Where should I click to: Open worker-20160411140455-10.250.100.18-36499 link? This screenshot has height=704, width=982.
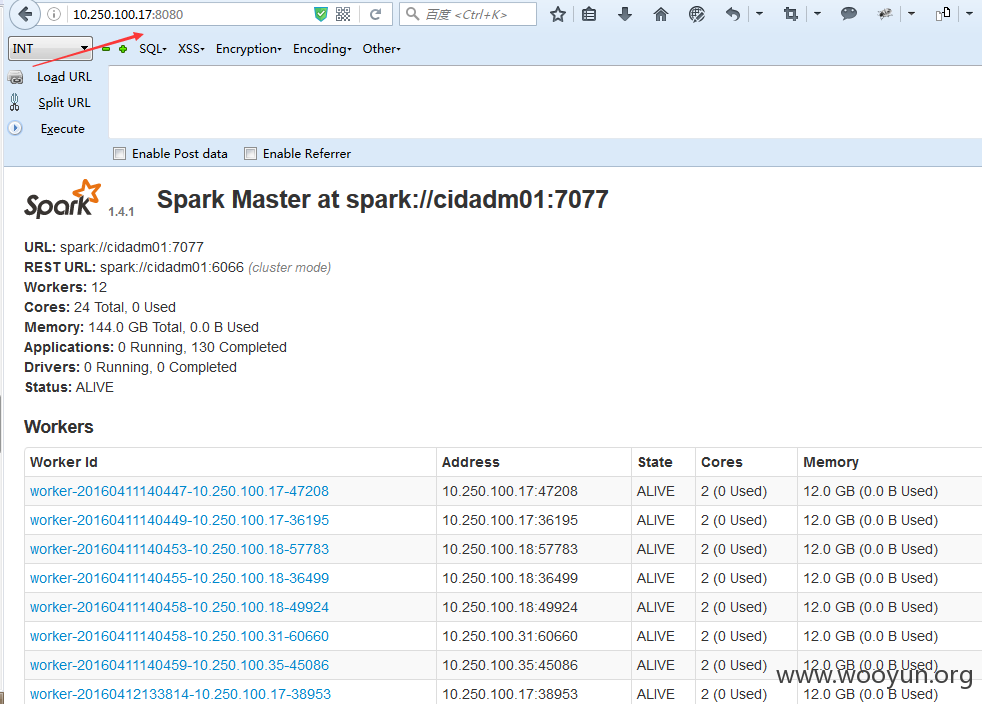coord(179,578)
